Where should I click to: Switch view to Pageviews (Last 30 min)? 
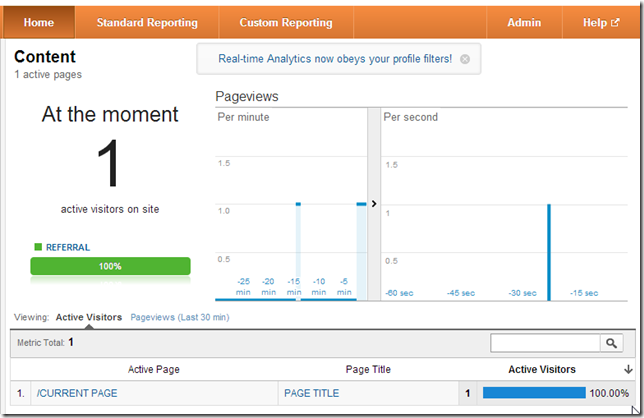coord(180,317)
